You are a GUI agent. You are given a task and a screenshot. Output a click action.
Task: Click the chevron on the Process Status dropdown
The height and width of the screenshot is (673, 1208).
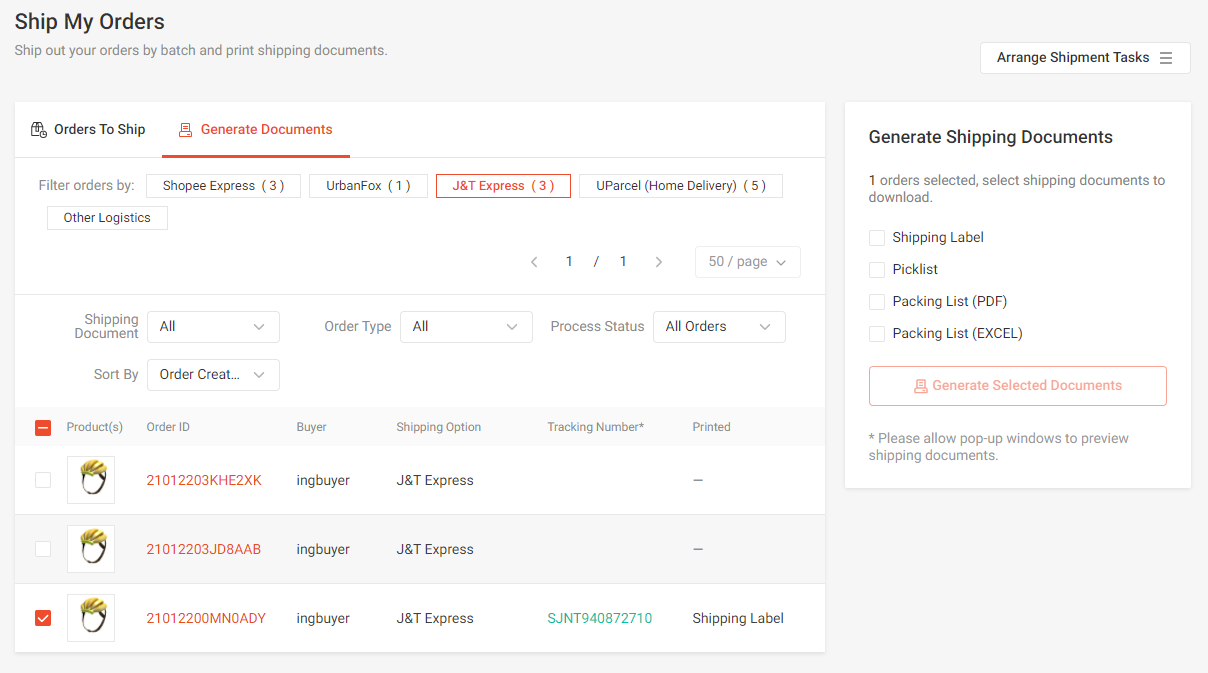click(x=765, y=326)
